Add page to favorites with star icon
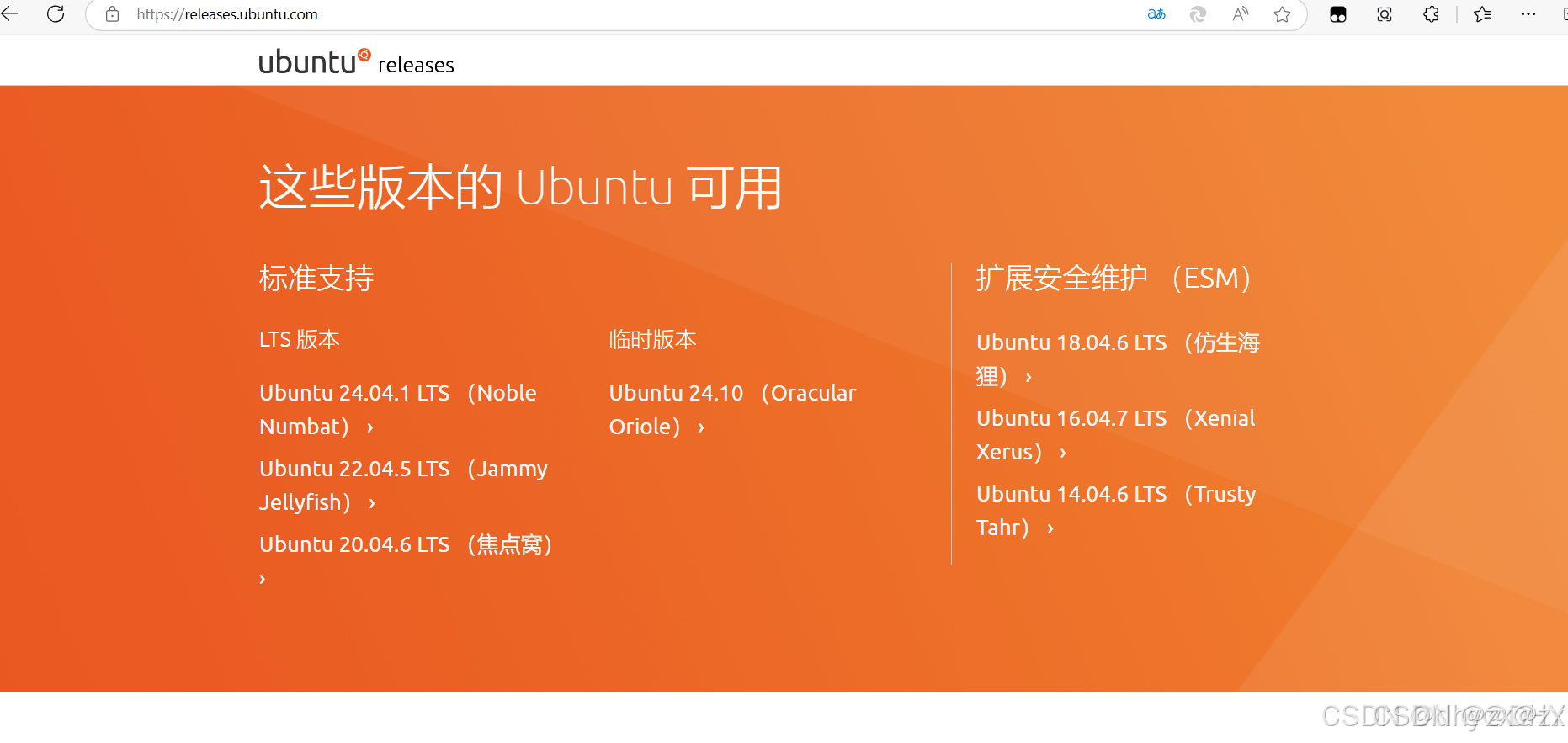The width and height of the screenshot is (1568, 743). 1282,14
